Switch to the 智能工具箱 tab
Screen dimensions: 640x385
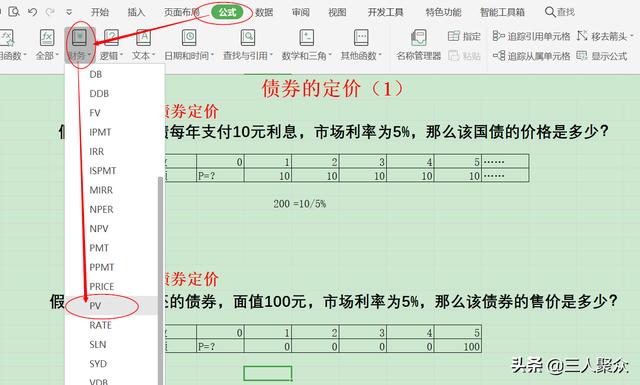point(502,12)
